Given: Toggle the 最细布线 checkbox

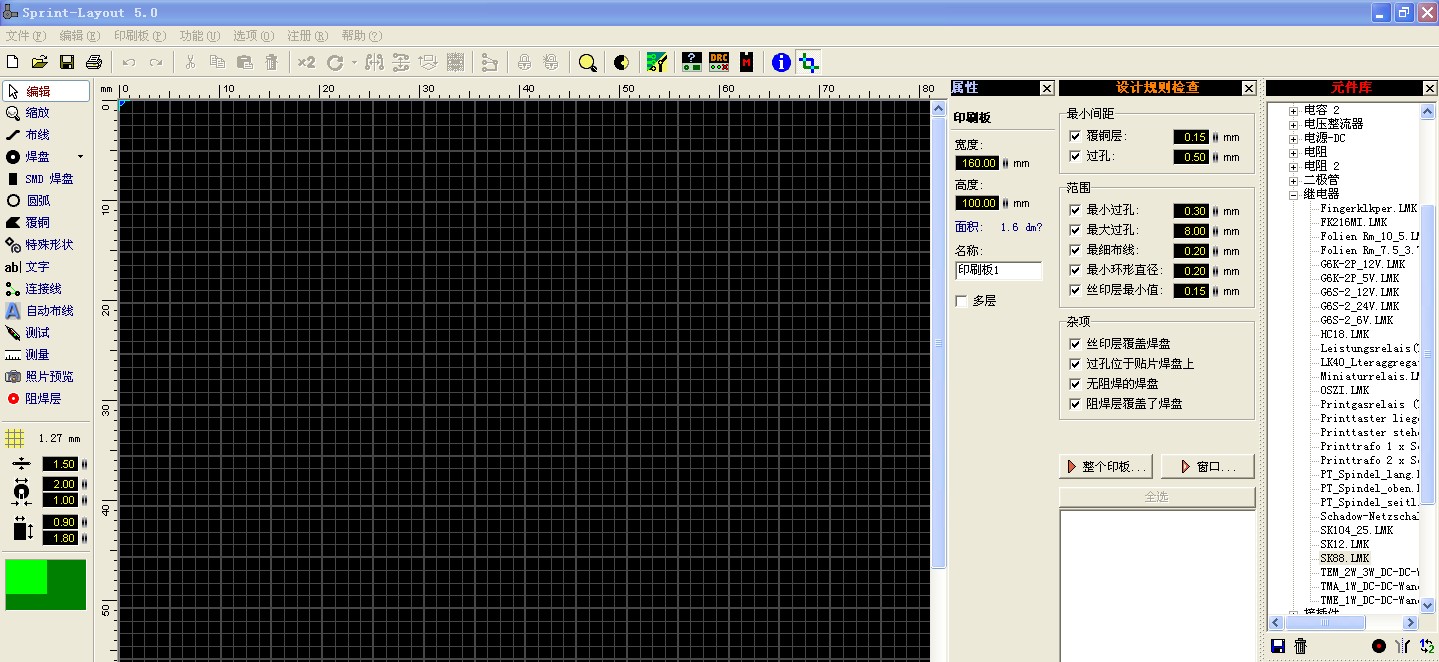Looking at the screenshot, I should pos(1075,250).
